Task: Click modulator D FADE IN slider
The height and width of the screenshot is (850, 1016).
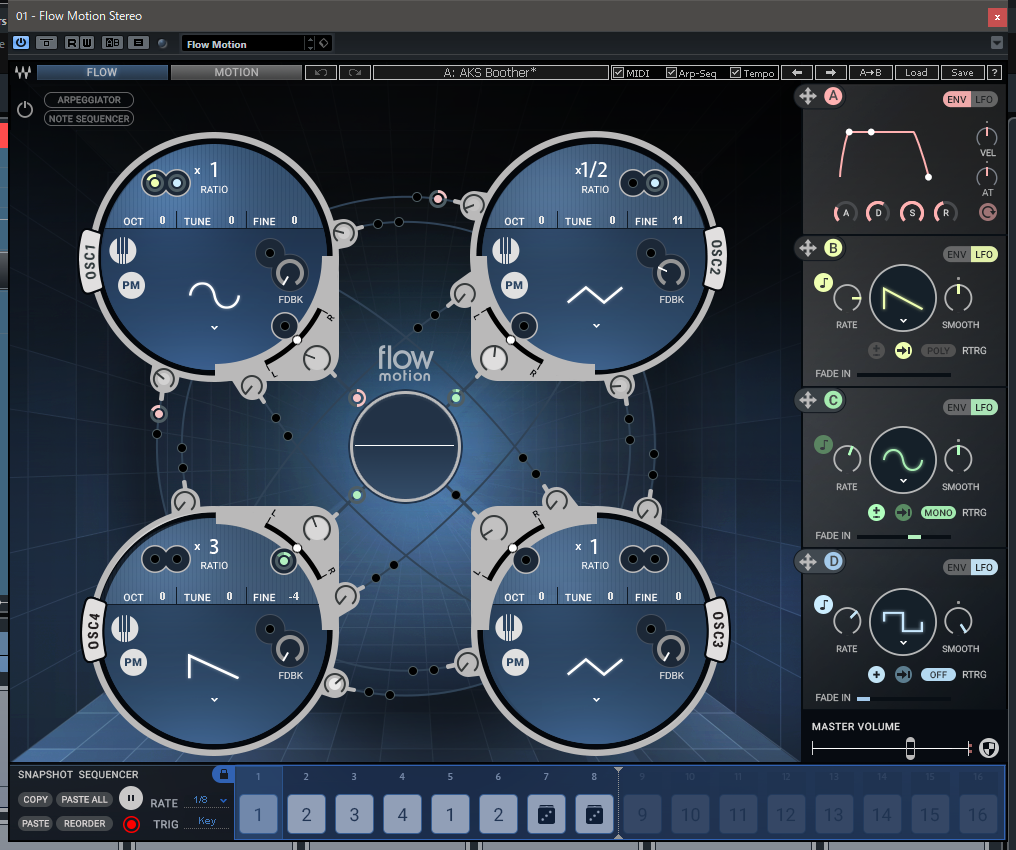Action: (x=903, y=698)
